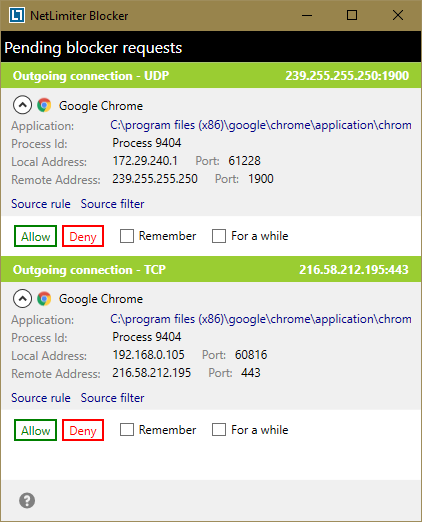Select the Outgoing connection - TCP header bar
Viewport: 422px width, 522px height.
(211, 269)
